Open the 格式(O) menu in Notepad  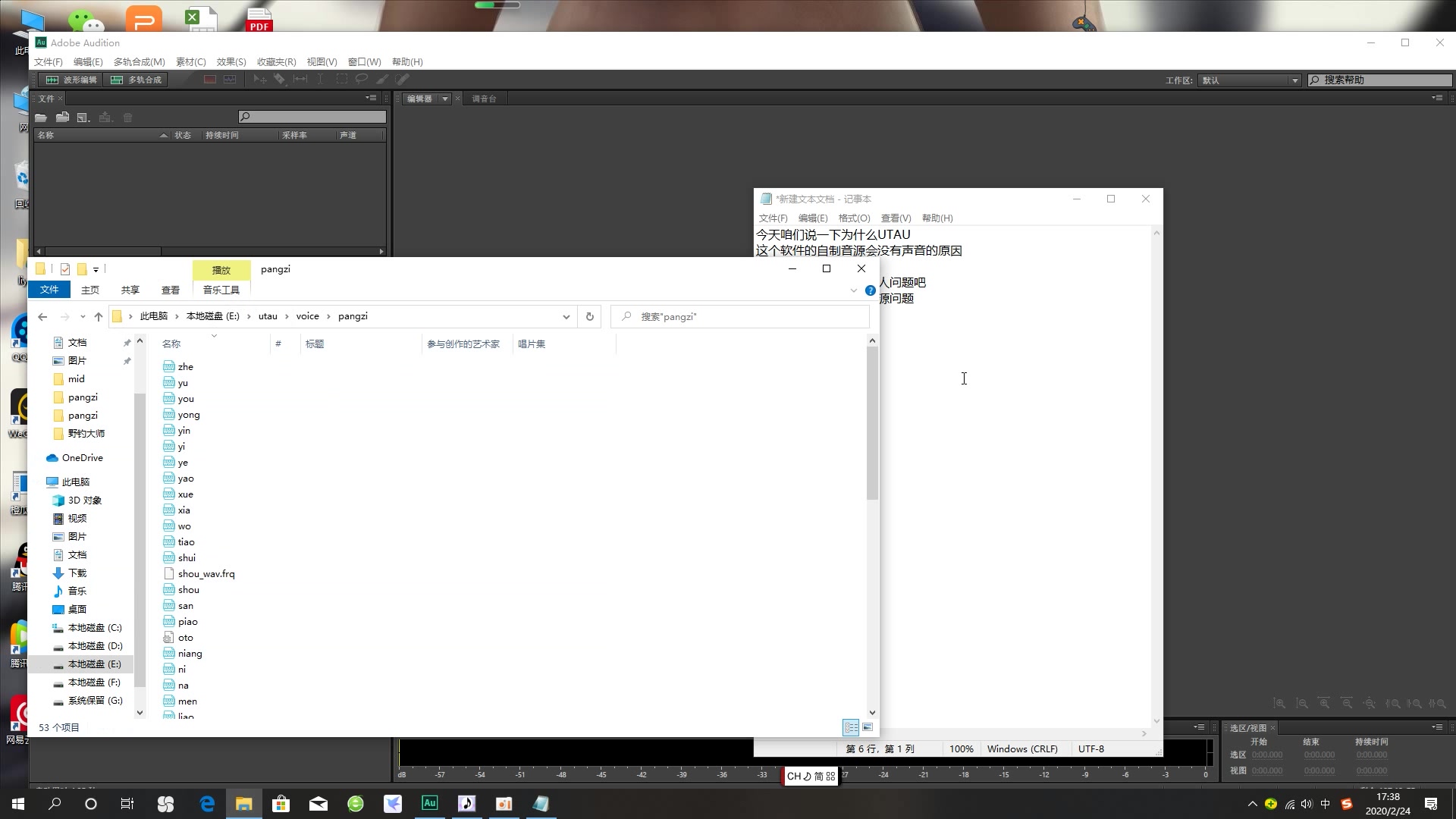[853, 218]
